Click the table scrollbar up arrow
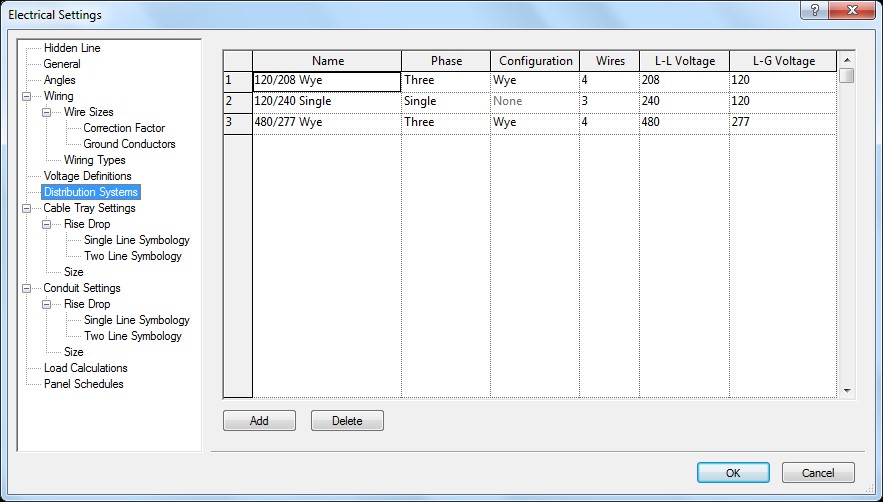Viewport: 883px width, 502px height. 846,59
